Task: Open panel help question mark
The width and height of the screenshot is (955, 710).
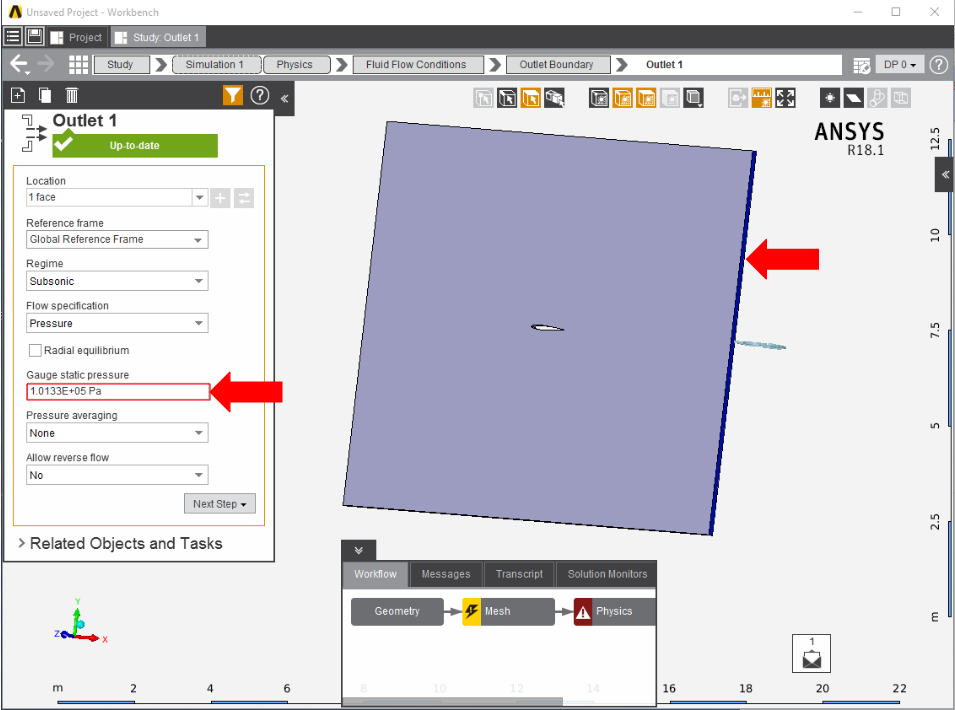Action: point(260,96)
